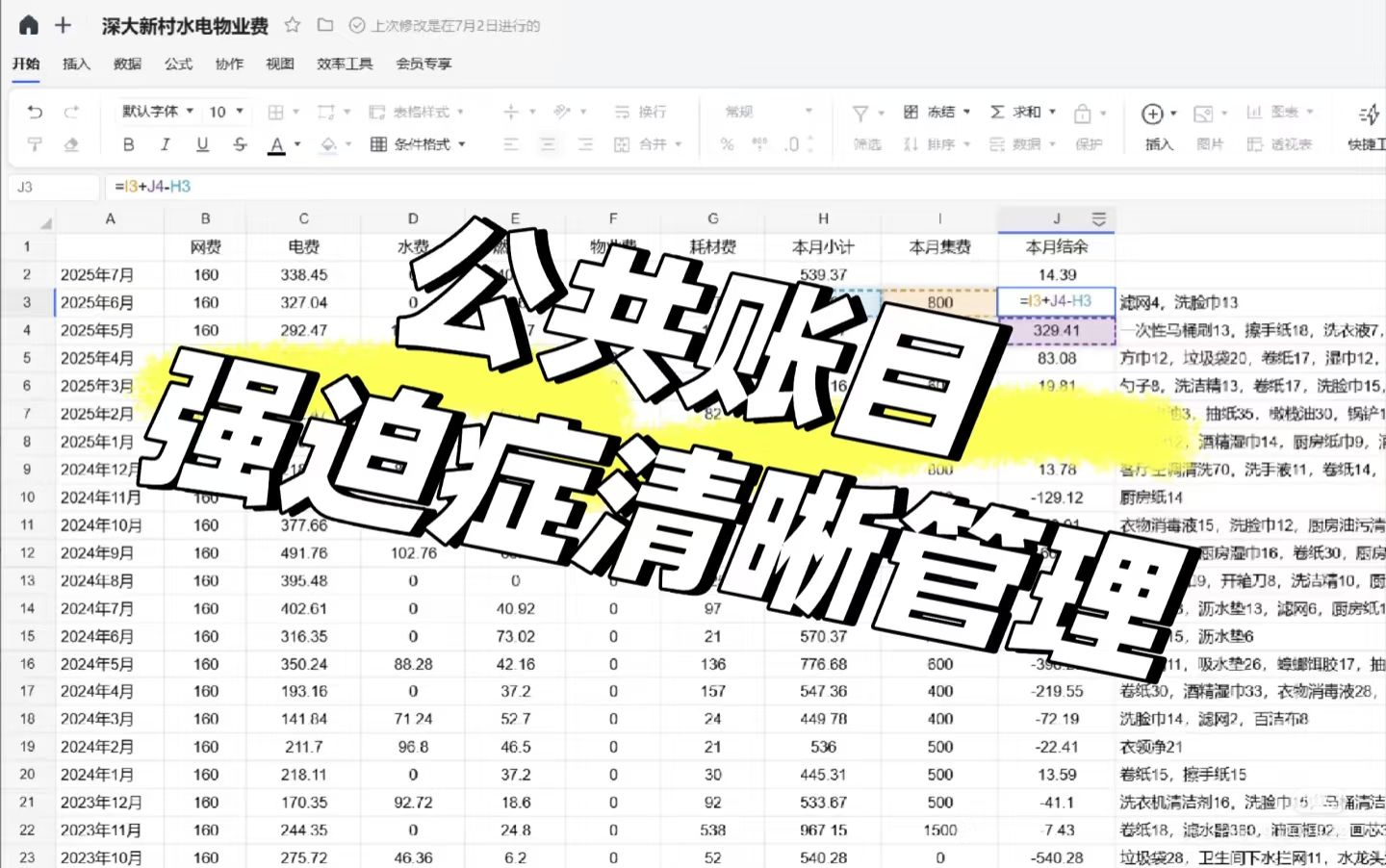
Task: Expand the 默认字体 font dropdown
Action: coord(158,112)
